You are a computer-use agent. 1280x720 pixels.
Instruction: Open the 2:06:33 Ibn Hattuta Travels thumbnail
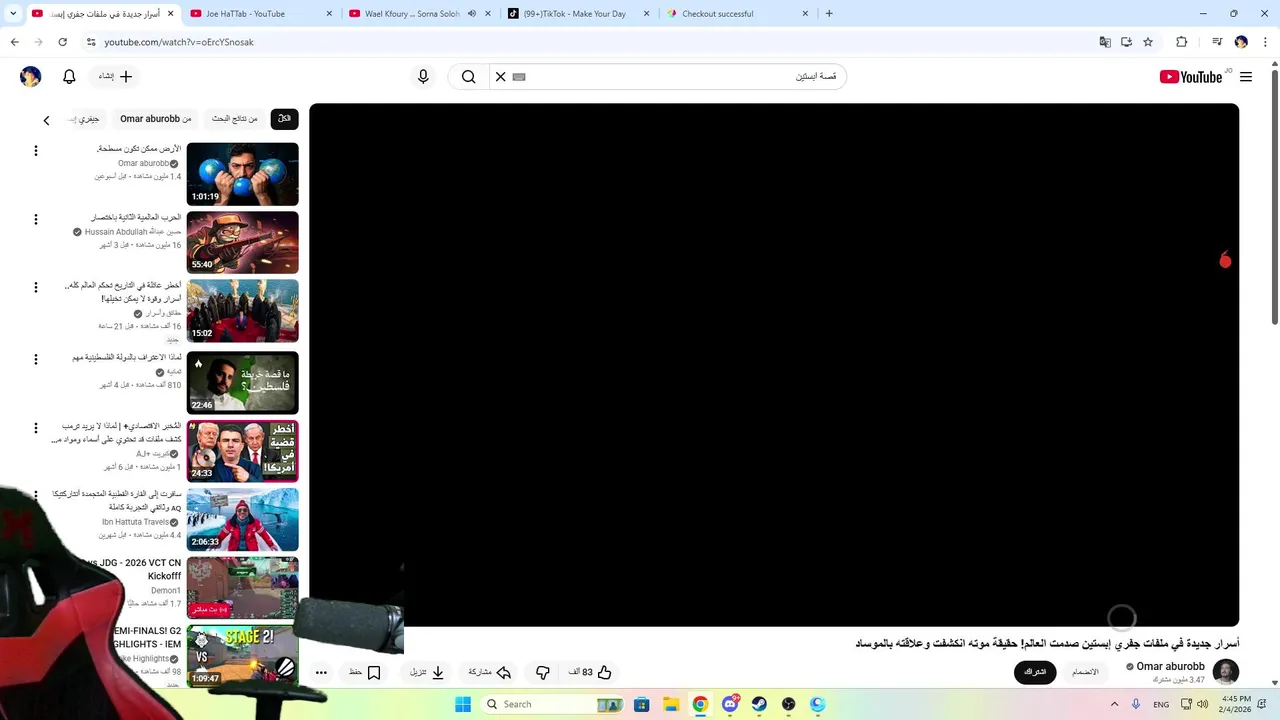click(x=242, y=519)
